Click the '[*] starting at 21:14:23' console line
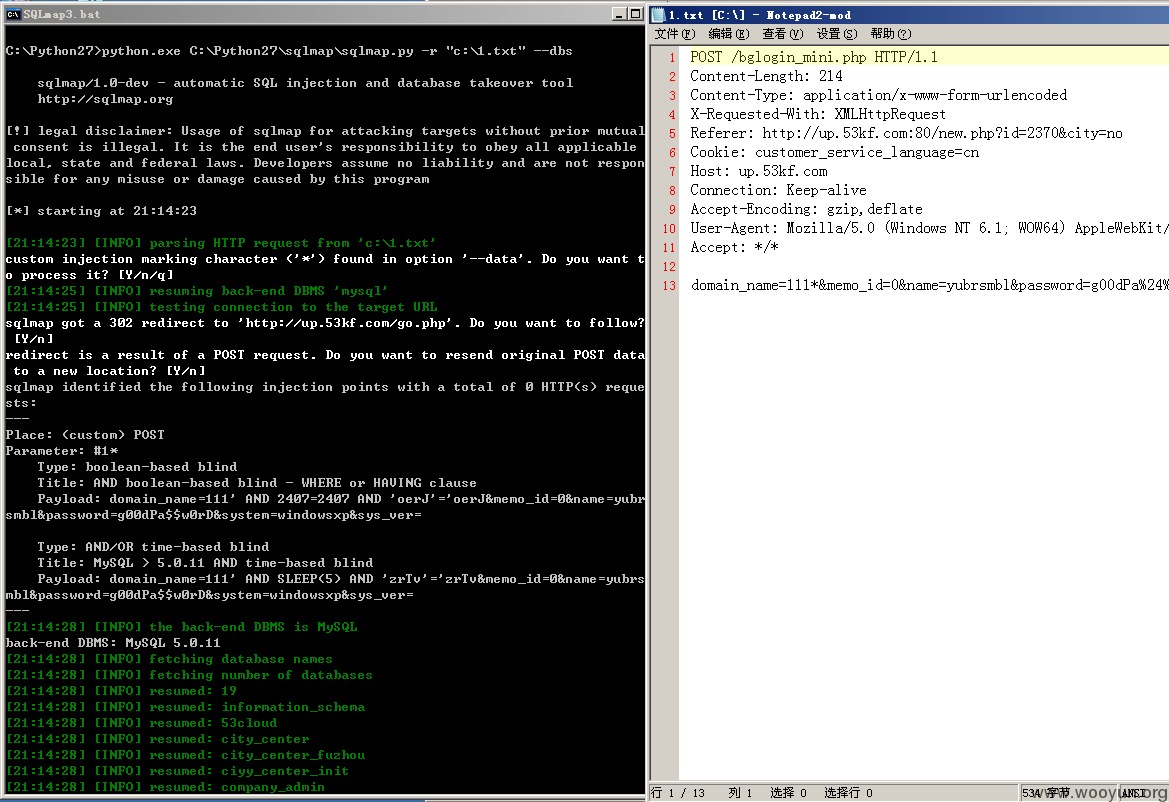The width and height of the screenshot is (1169, 802). click(101, 211)
